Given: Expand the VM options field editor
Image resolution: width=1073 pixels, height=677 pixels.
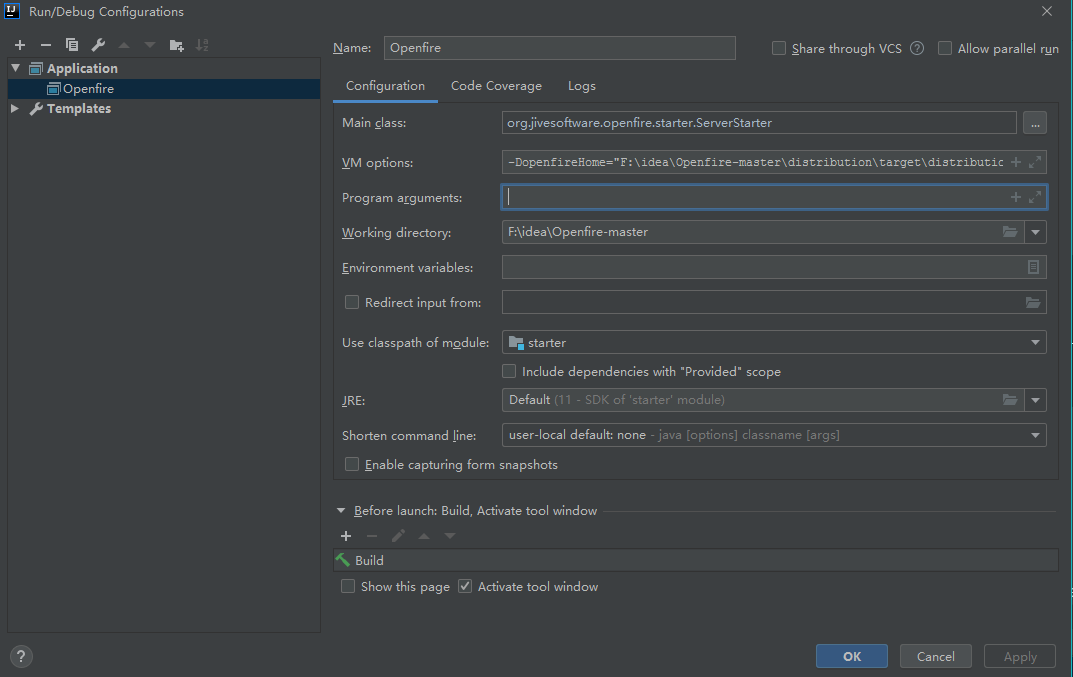Looking at the screenshot, I should point(1035,162).
